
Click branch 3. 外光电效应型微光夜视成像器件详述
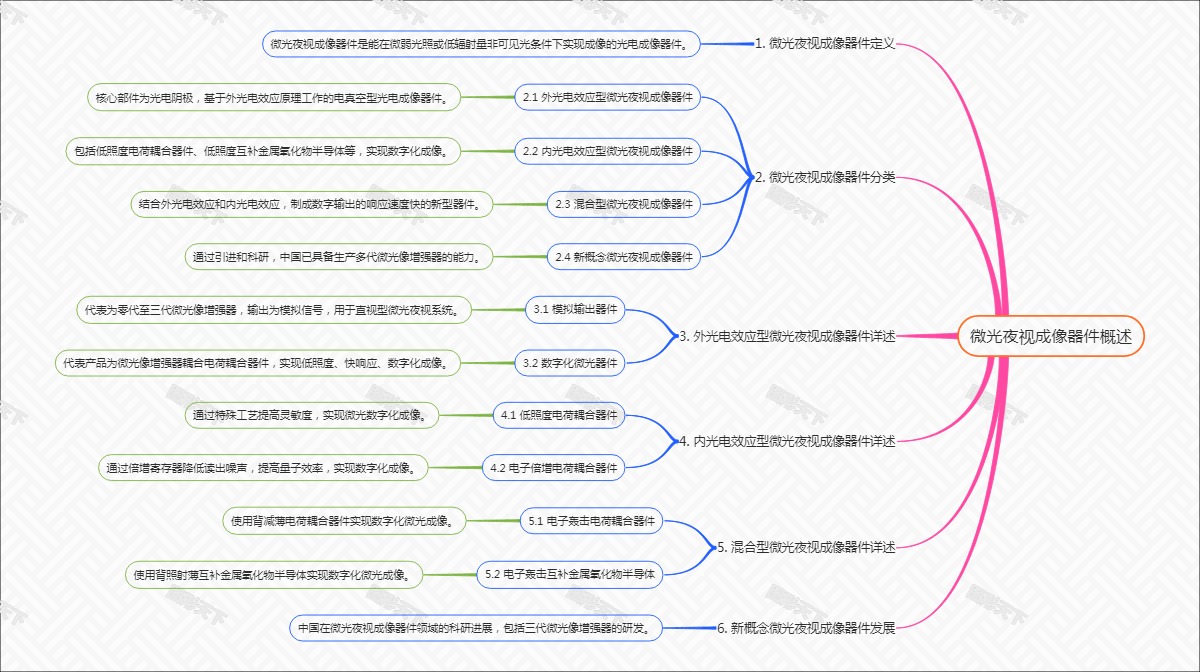787,336
